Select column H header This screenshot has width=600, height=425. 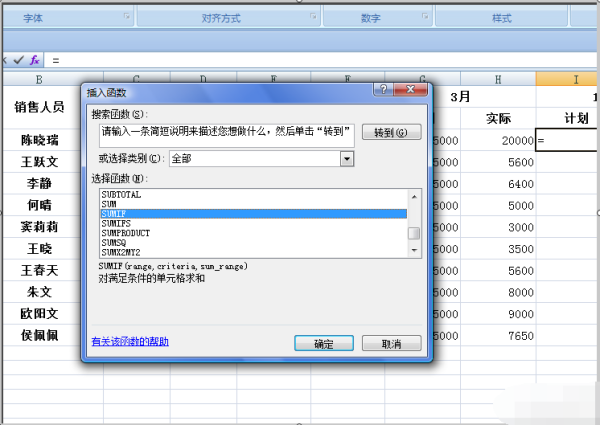pyautogui.click(x=497, y=78)
